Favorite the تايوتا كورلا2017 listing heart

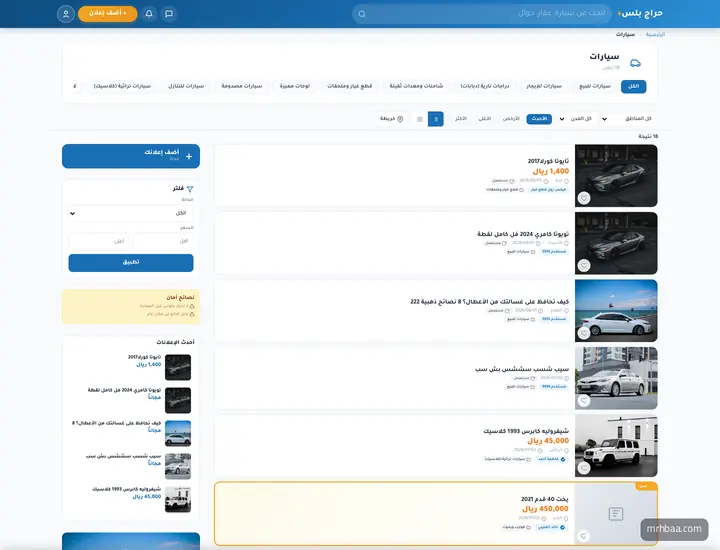[x=584, y=198]
